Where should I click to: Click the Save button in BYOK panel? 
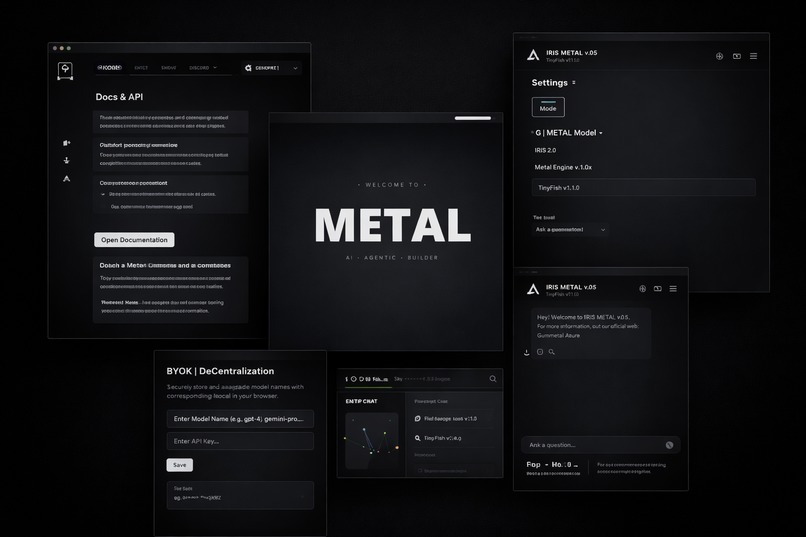pyautogui.click(x=180, y=465)
